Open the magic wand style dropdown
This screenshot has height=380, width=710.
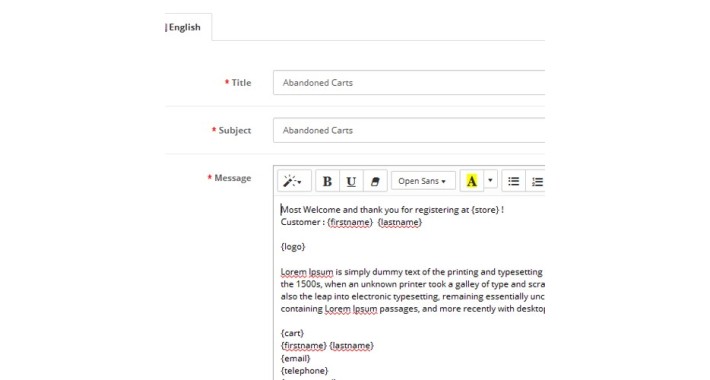point(294,181)
